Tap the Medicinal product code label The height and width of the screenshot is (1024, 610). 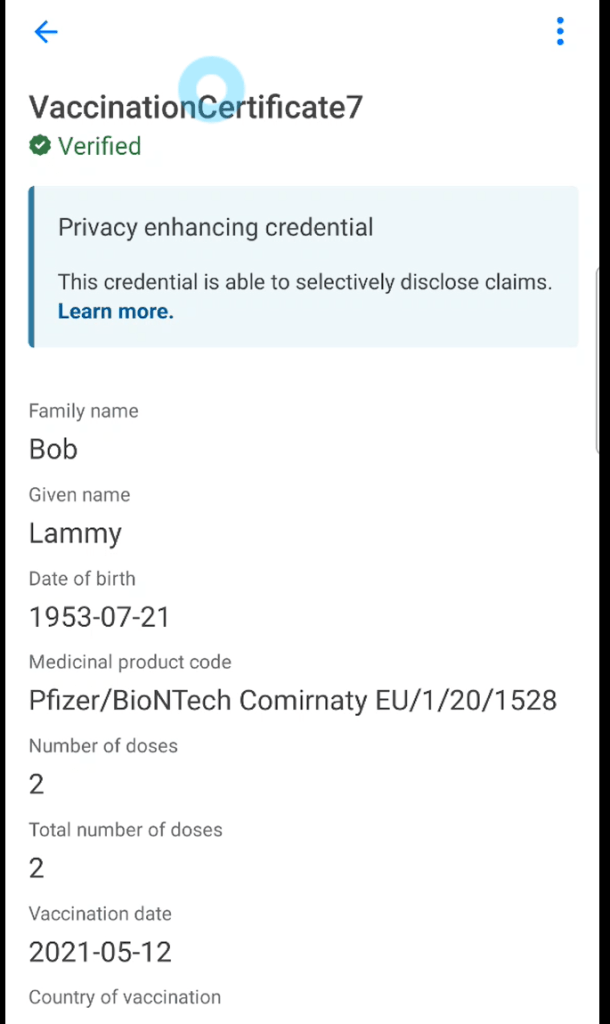(130, 662)
